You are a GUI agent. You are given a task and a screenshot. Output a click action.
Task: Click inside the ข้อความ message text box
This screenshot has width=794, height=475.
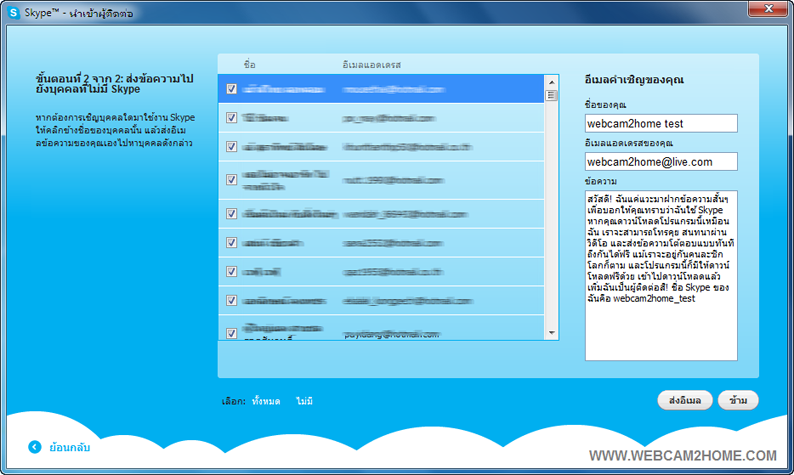(x=661, y=275)
